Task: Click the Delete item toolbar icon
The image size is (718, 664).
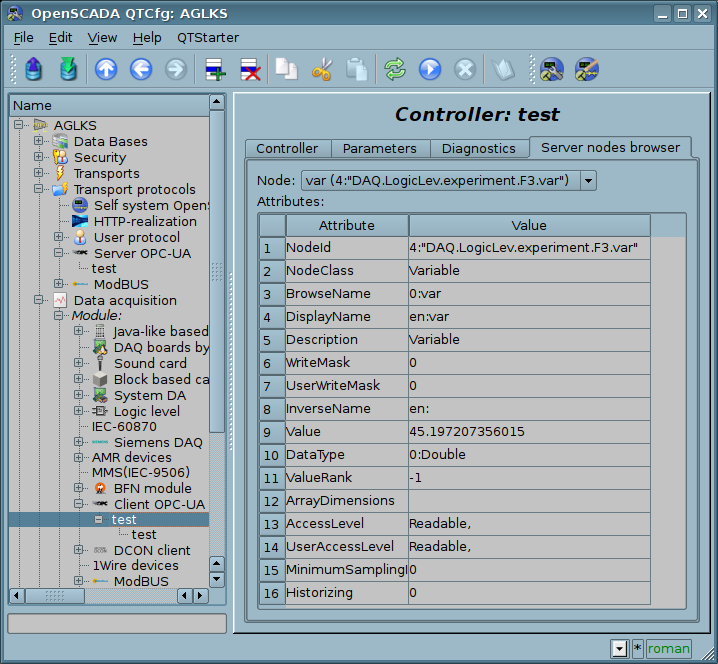Action: point(250,70)
